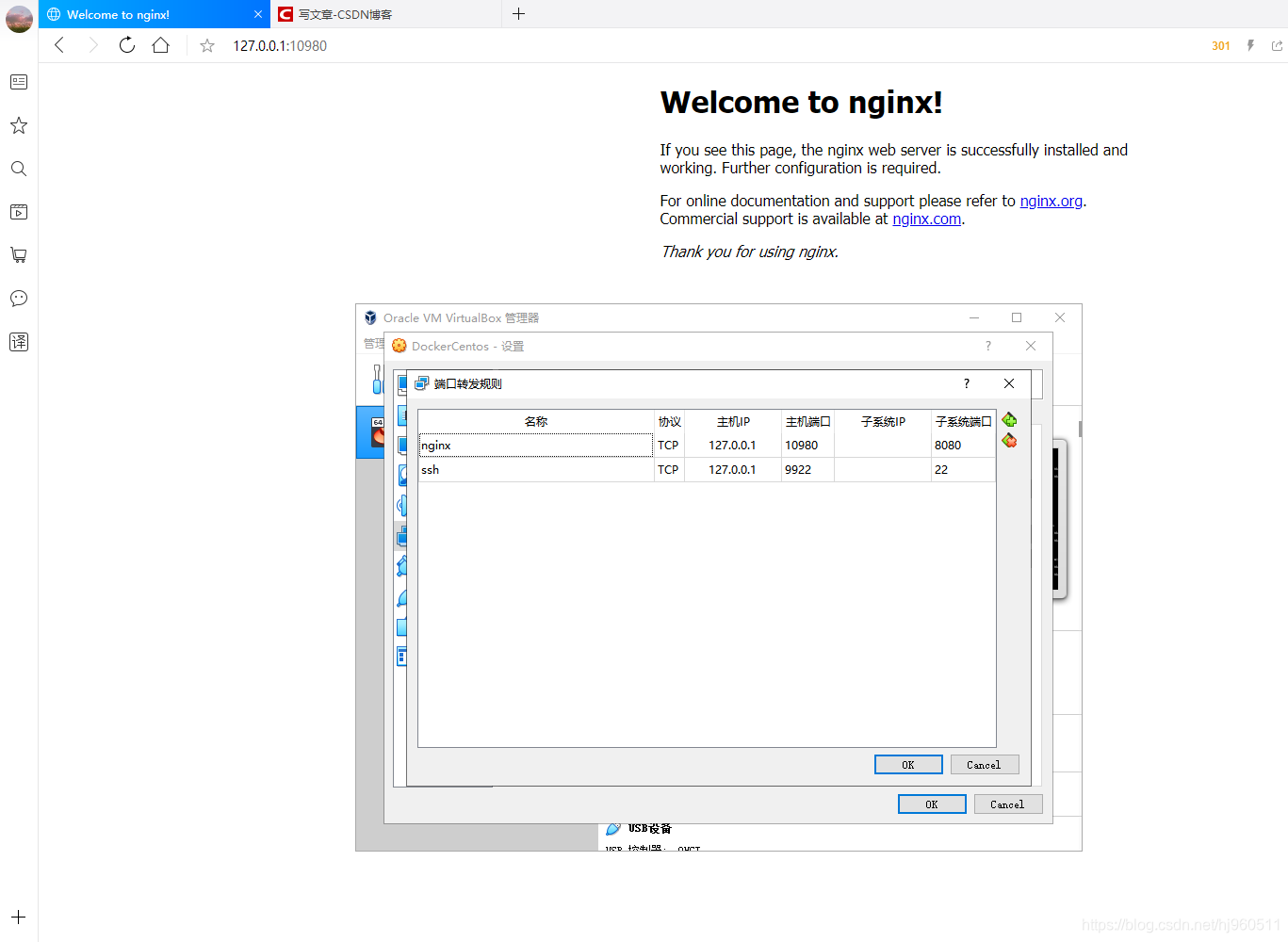Cancel the port forwarding rules dialog

[985, 765]
